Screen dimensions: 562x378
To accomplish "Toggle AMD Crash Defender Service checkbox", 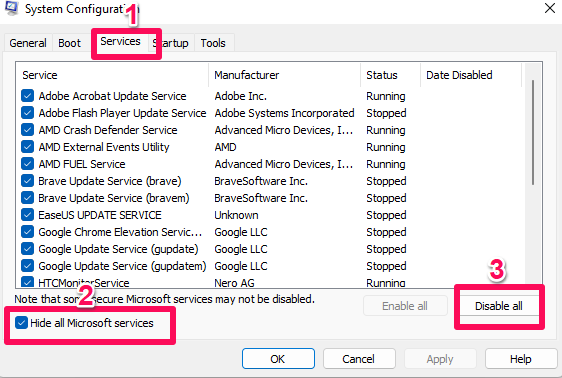I will click(28, 130).
